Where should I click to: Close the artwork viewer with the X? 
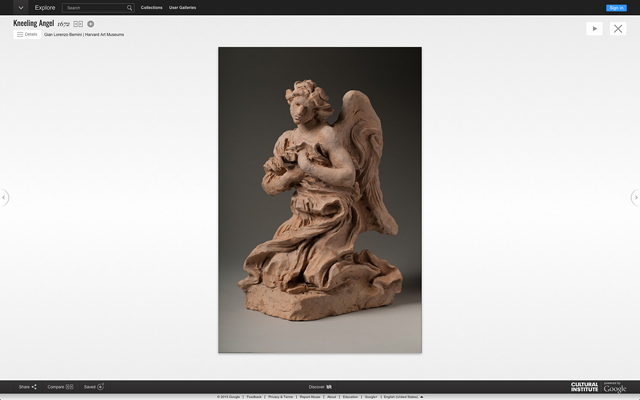[618, 29]
